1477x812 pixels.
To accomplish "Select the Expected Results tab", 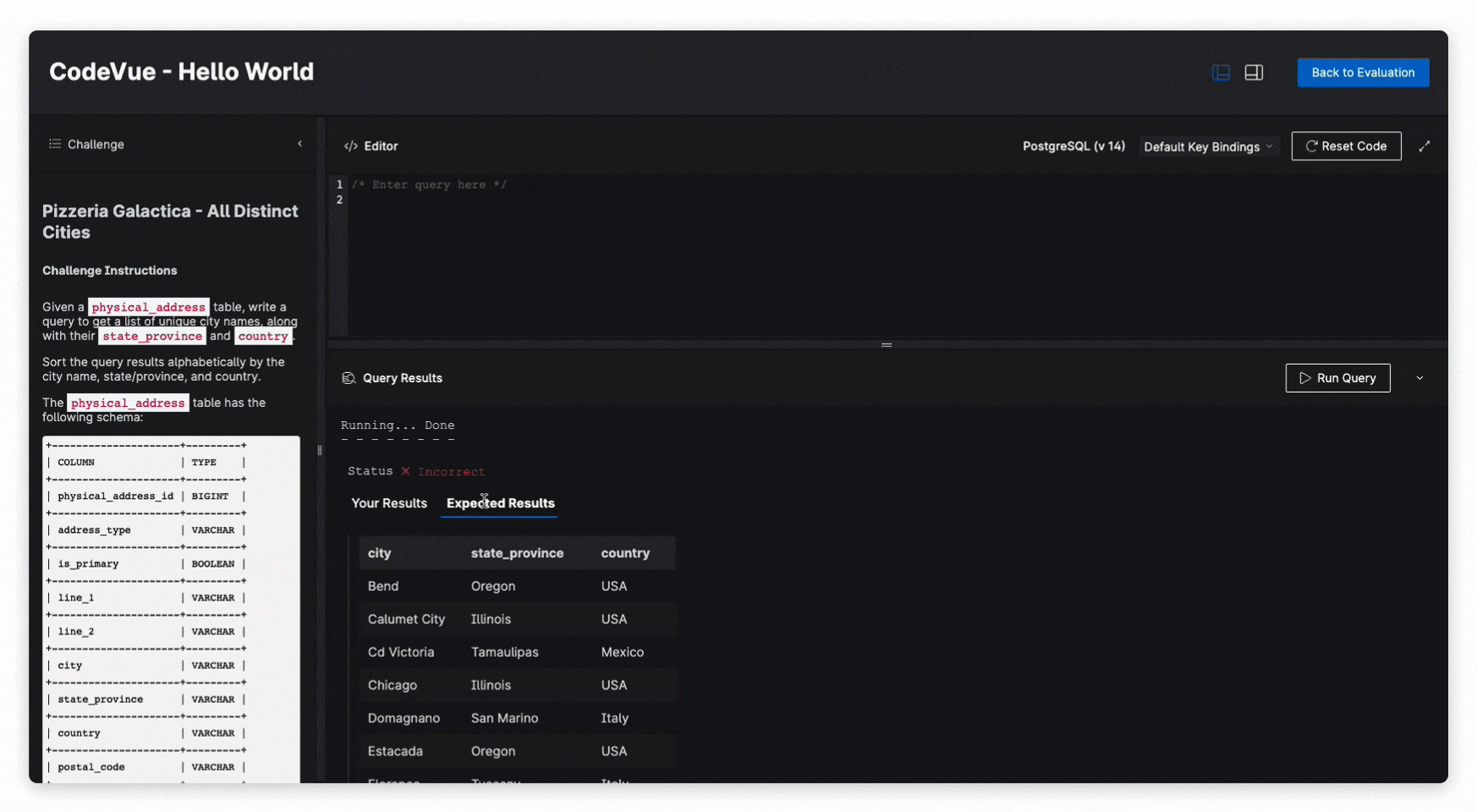I will [501, 503].
